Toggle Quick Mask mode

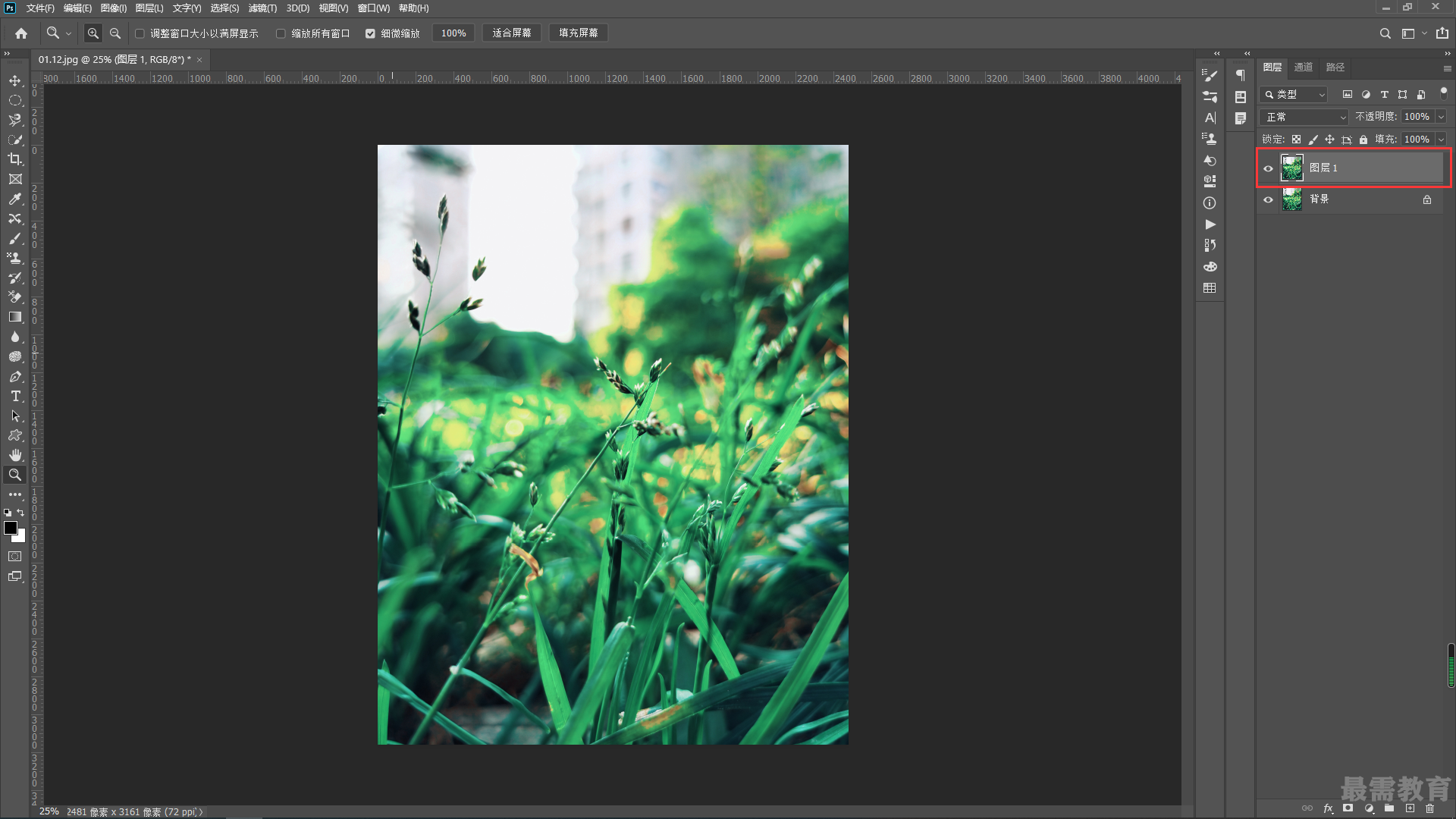point(15,557)
